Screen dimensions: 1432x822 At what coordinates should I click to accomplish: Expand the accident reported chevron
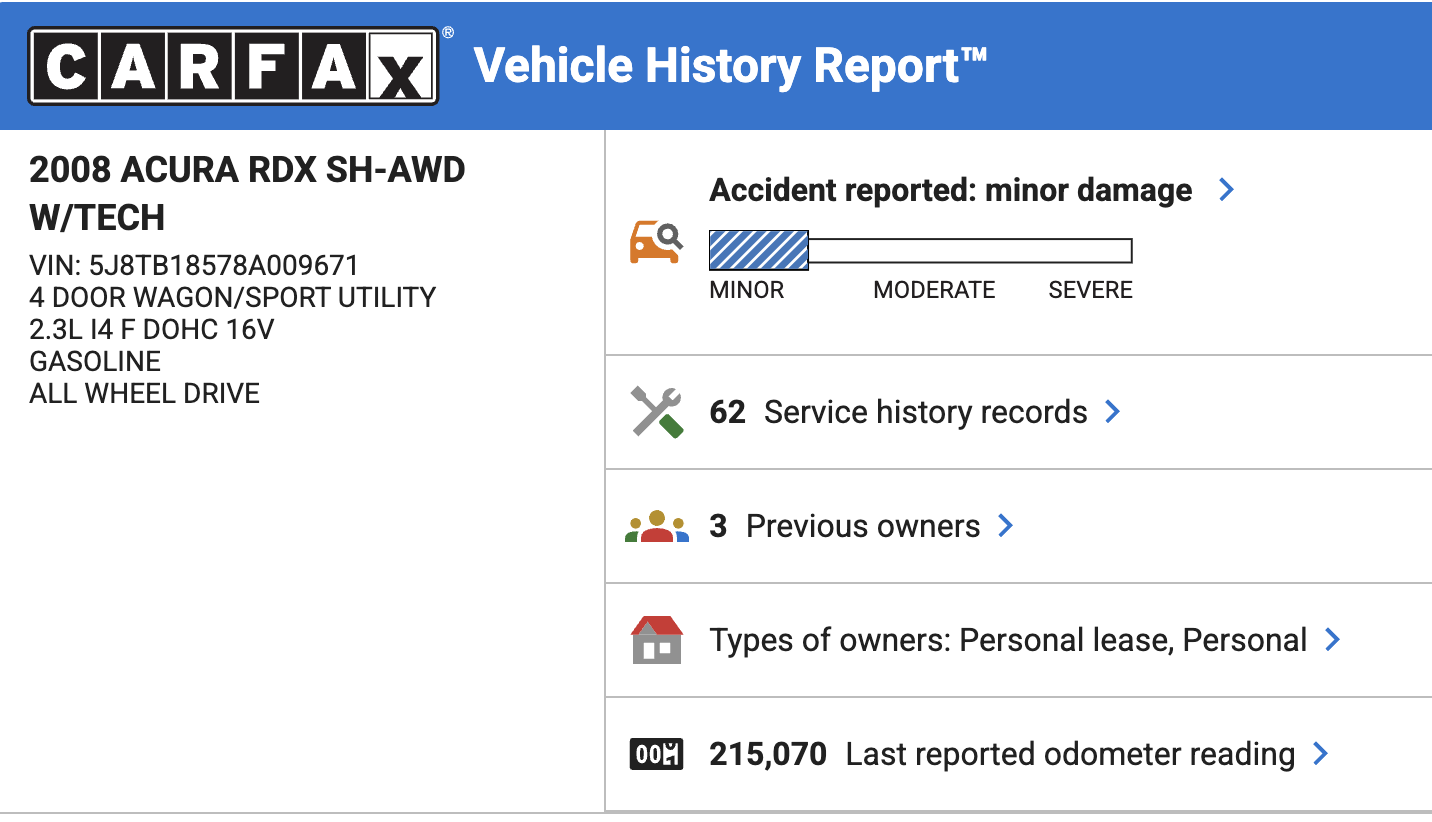(1227, 190)
